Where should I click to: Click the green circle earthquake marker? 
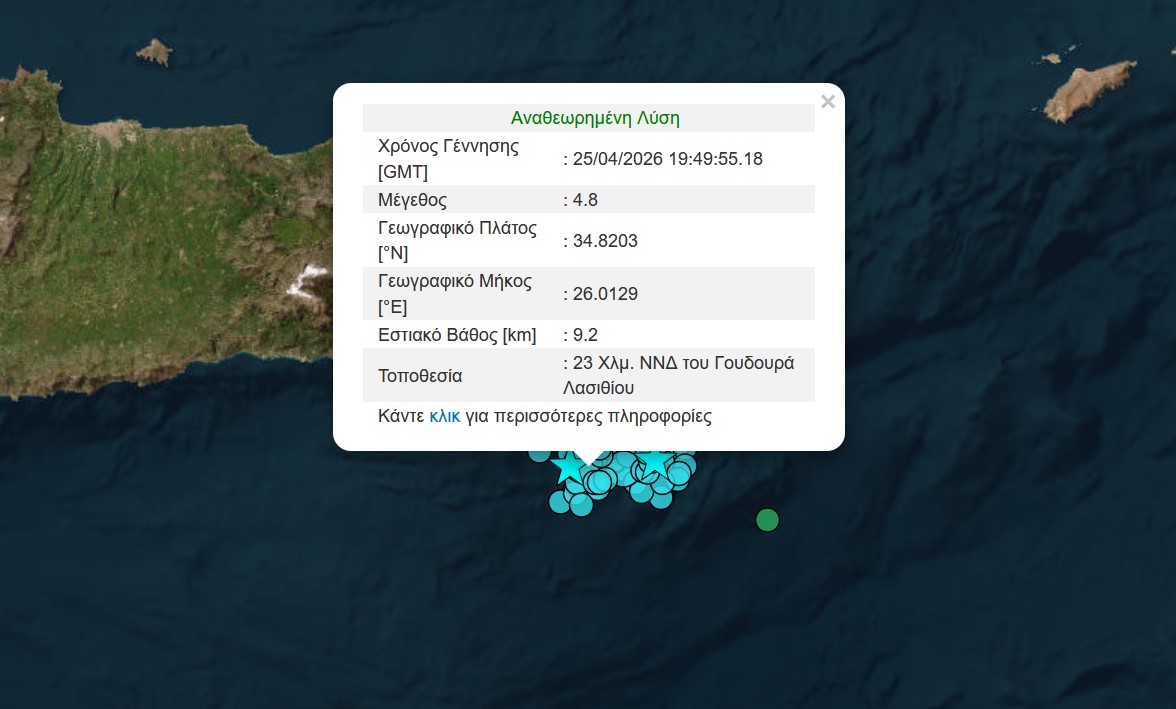point(767,520)
